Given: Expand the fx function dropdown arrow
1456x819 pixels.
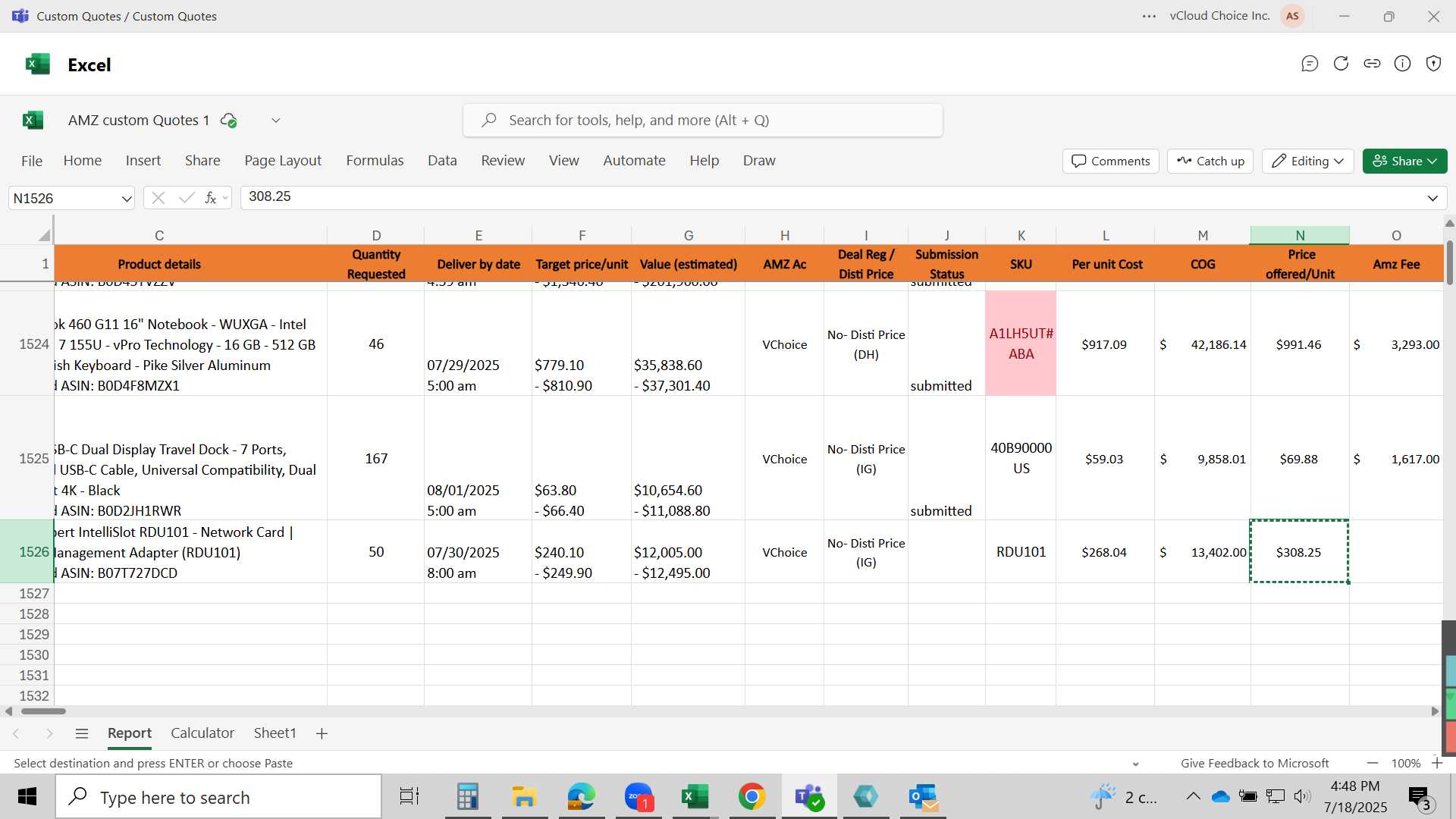Looking at the screenshot, I should tap(225, 199).
